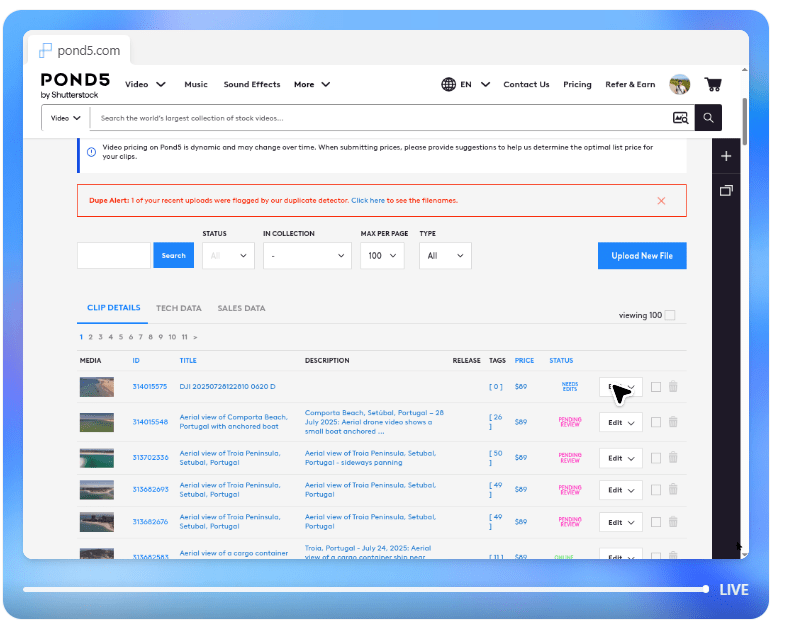Click the search magnifier icon

point(708,118)
